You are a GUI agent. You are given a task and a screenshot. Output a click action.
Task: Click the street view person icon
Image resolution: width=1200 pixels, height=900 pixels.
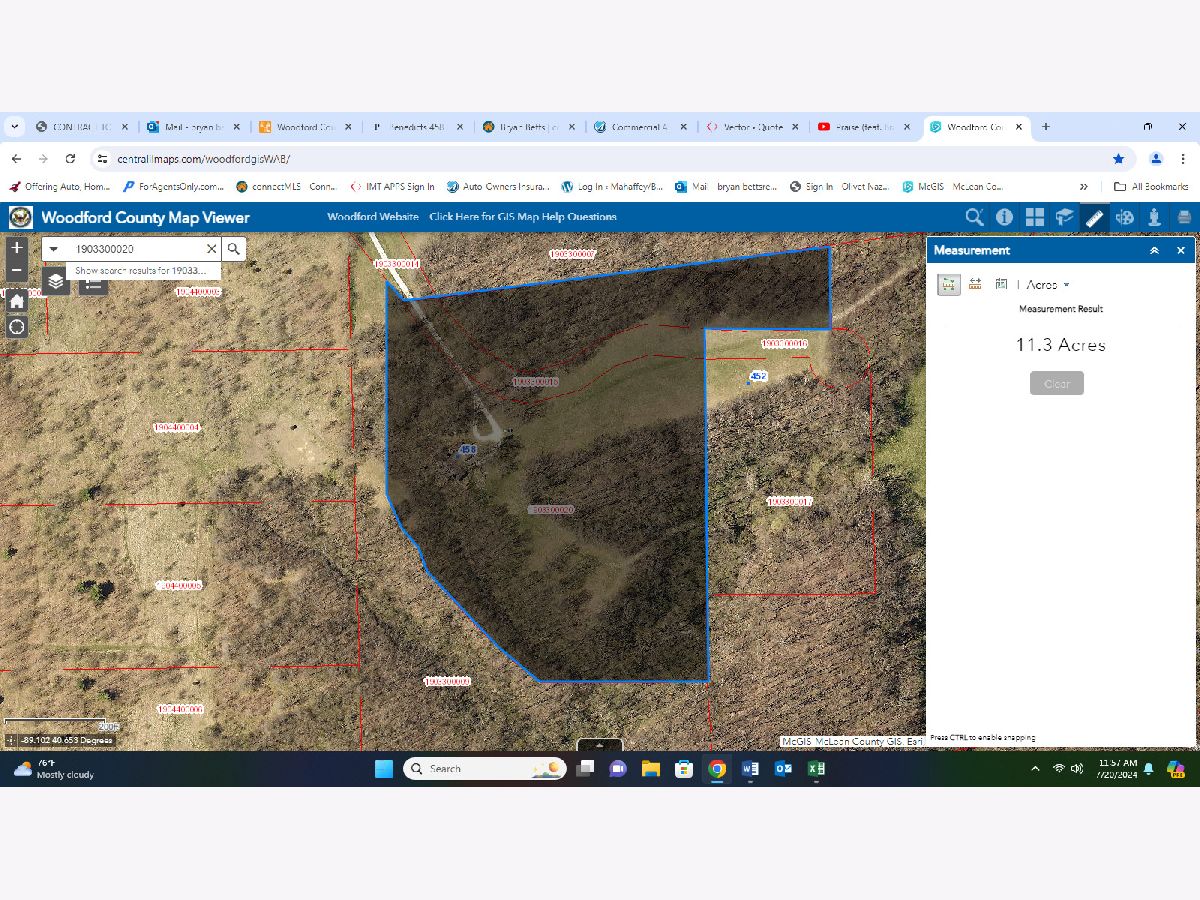click(x=1154, y=217)
